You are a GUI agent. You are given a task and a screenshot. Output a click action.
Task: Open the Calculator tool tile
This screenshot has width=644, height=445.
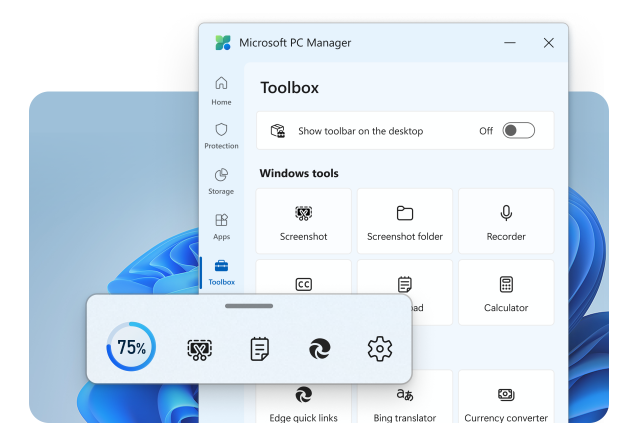pos(506,292)
